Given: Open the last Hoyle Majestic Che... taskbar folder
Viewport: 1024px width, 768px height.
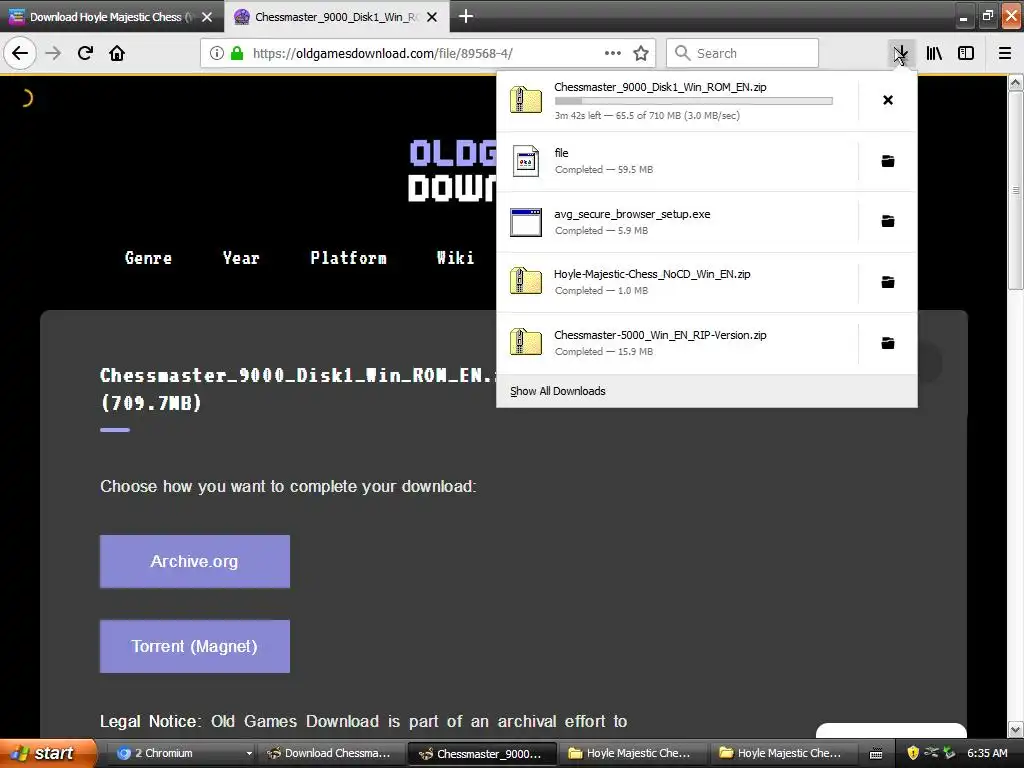Looking at the screenshot, I should coord(783,753).
